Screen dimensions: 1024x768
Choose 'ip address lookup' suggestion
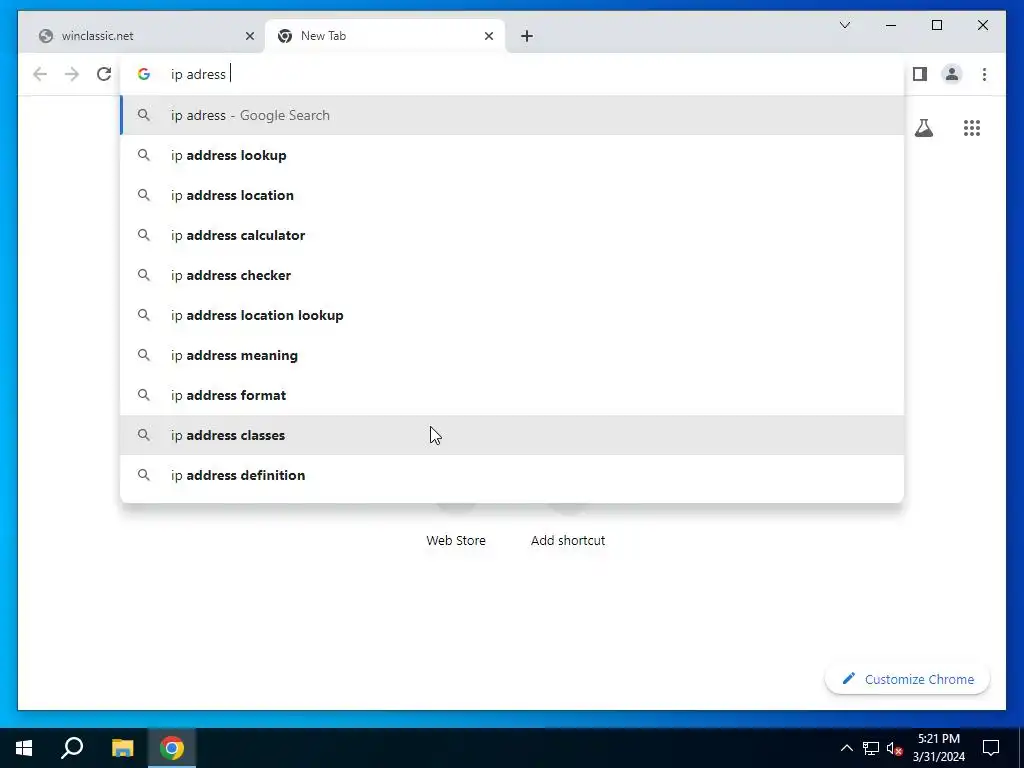[x=512, y=155]
